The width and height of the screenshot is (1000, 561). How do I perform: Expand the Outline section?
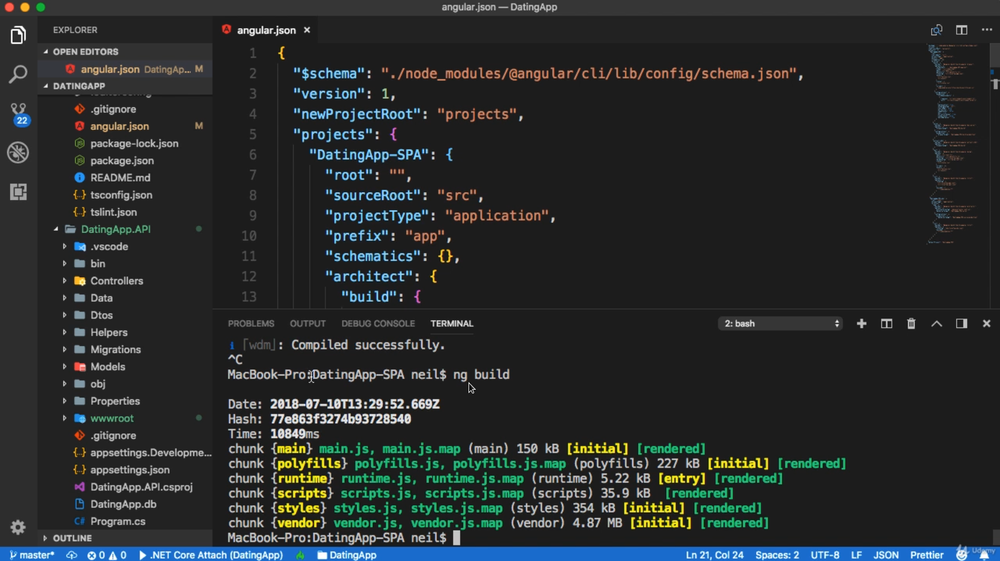125,538
